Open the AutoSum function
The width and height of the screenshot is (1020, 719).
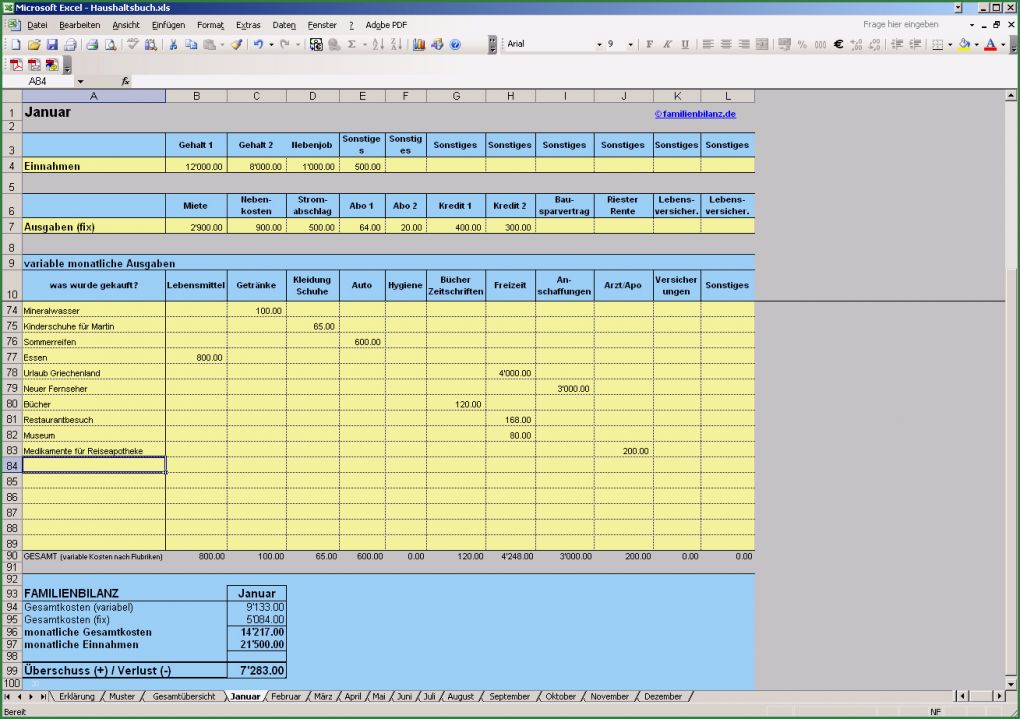(354, 44)
